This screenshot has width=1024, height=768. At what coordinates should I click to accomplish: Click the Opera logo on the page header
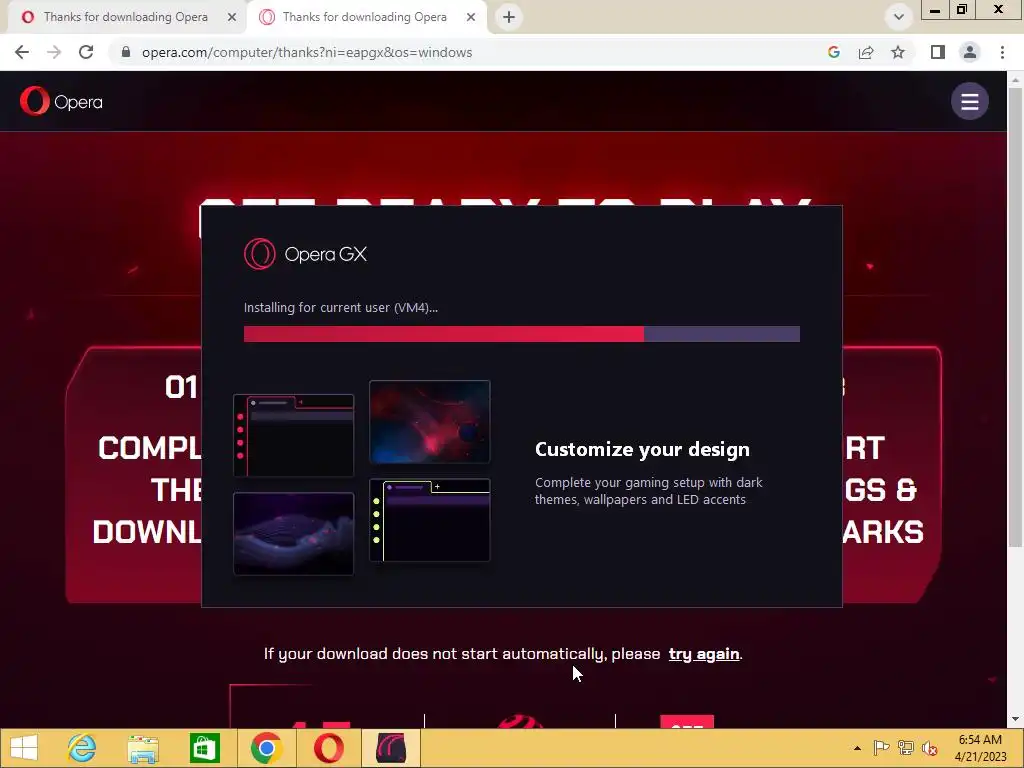[61, 101]
